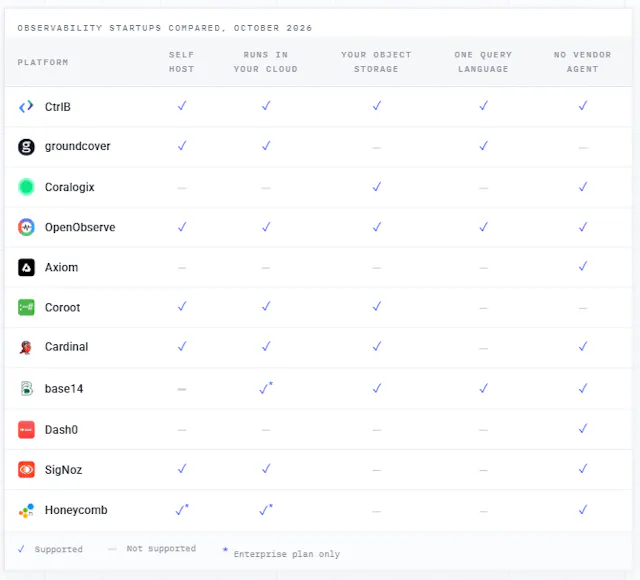Click the Coroot logo icon
640x580 pixels.
[x=26, y=307]
